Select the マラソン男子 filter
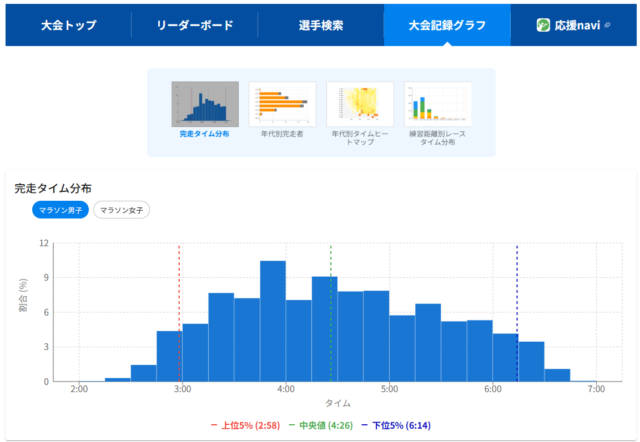 click(60, 210)
